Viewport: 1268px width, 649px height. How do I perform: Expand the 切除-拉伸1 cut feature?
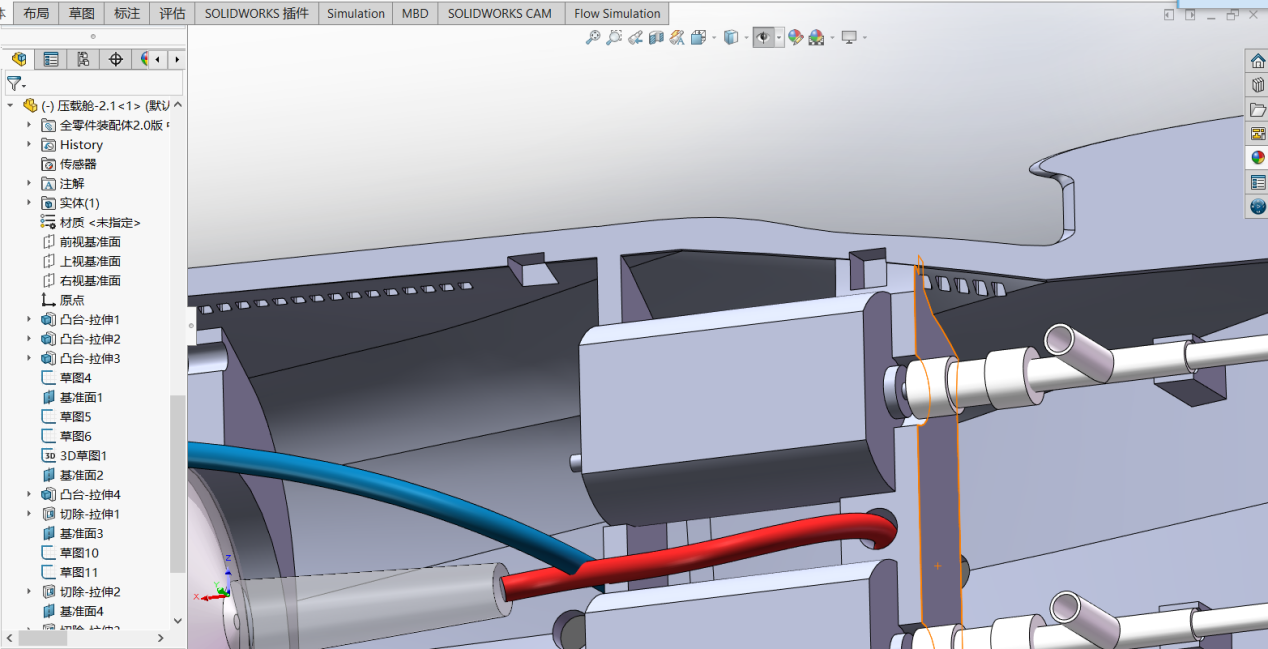click(29, 514)
